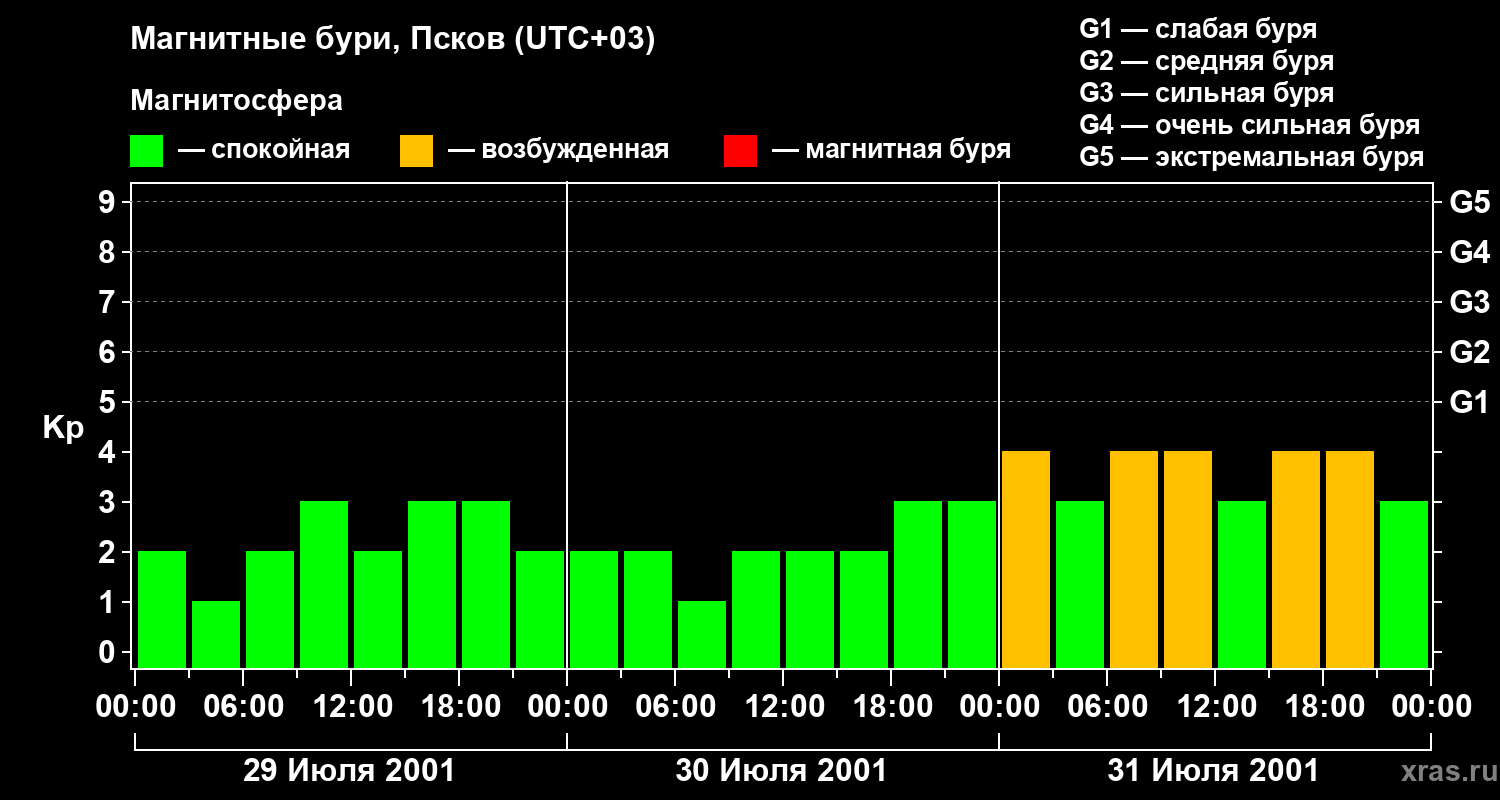Click the last green bar of 30 July
The width and height of the screenshot is (1500, 800).
click(x=972, y=584)
